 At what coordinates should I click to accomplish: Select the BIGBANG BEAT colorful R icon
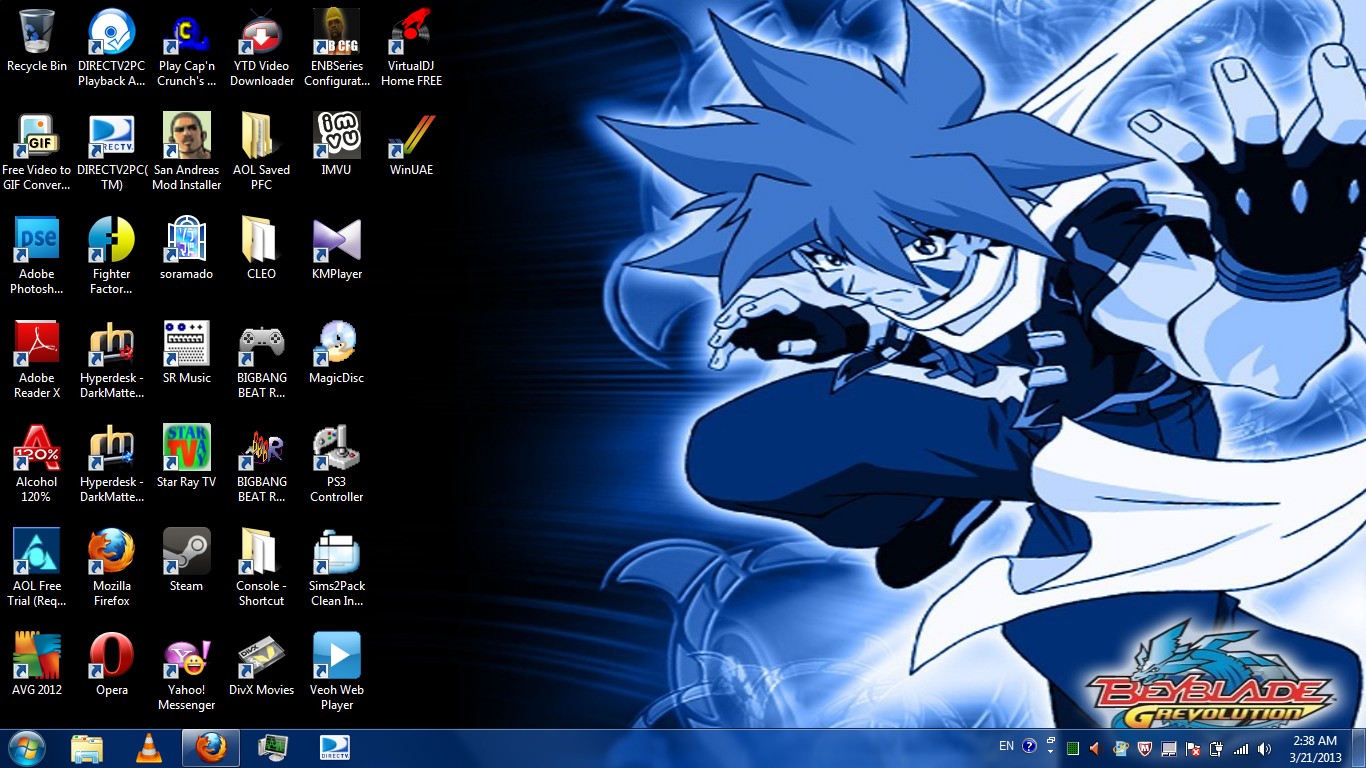tap(262, 464)
